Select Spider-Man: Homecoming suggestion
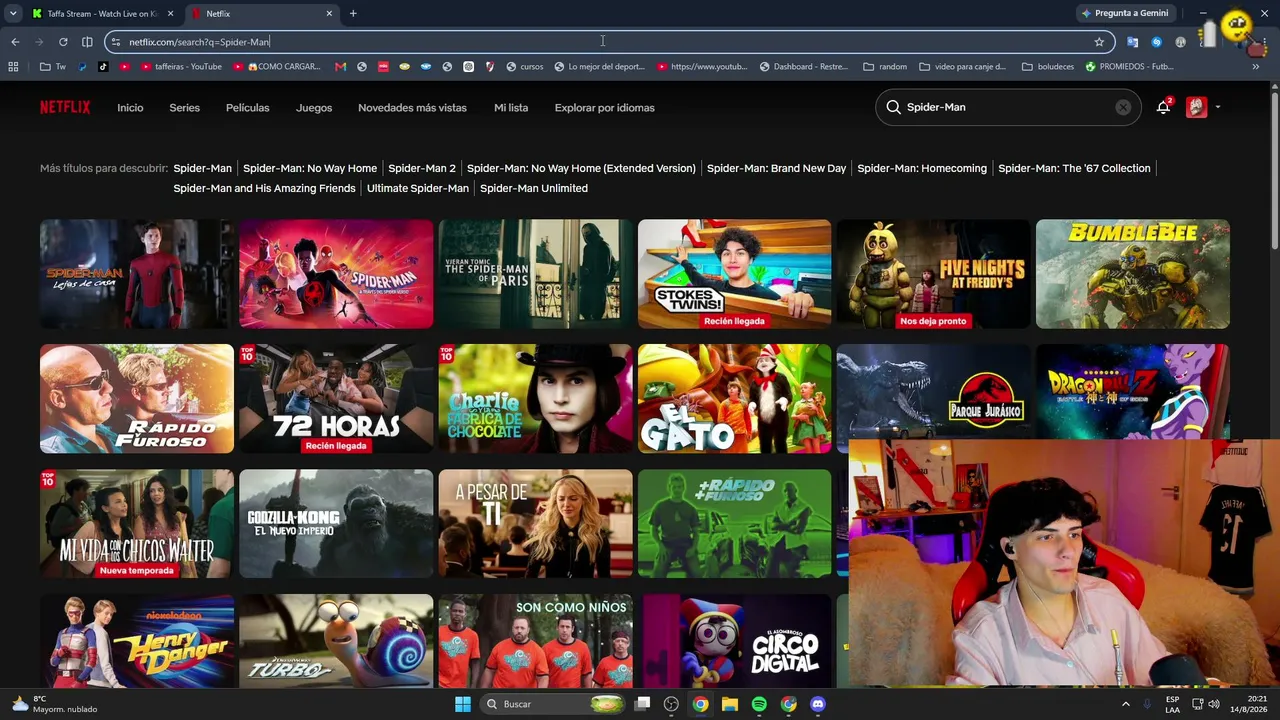 pyautogui.click(x=922, y=168)
